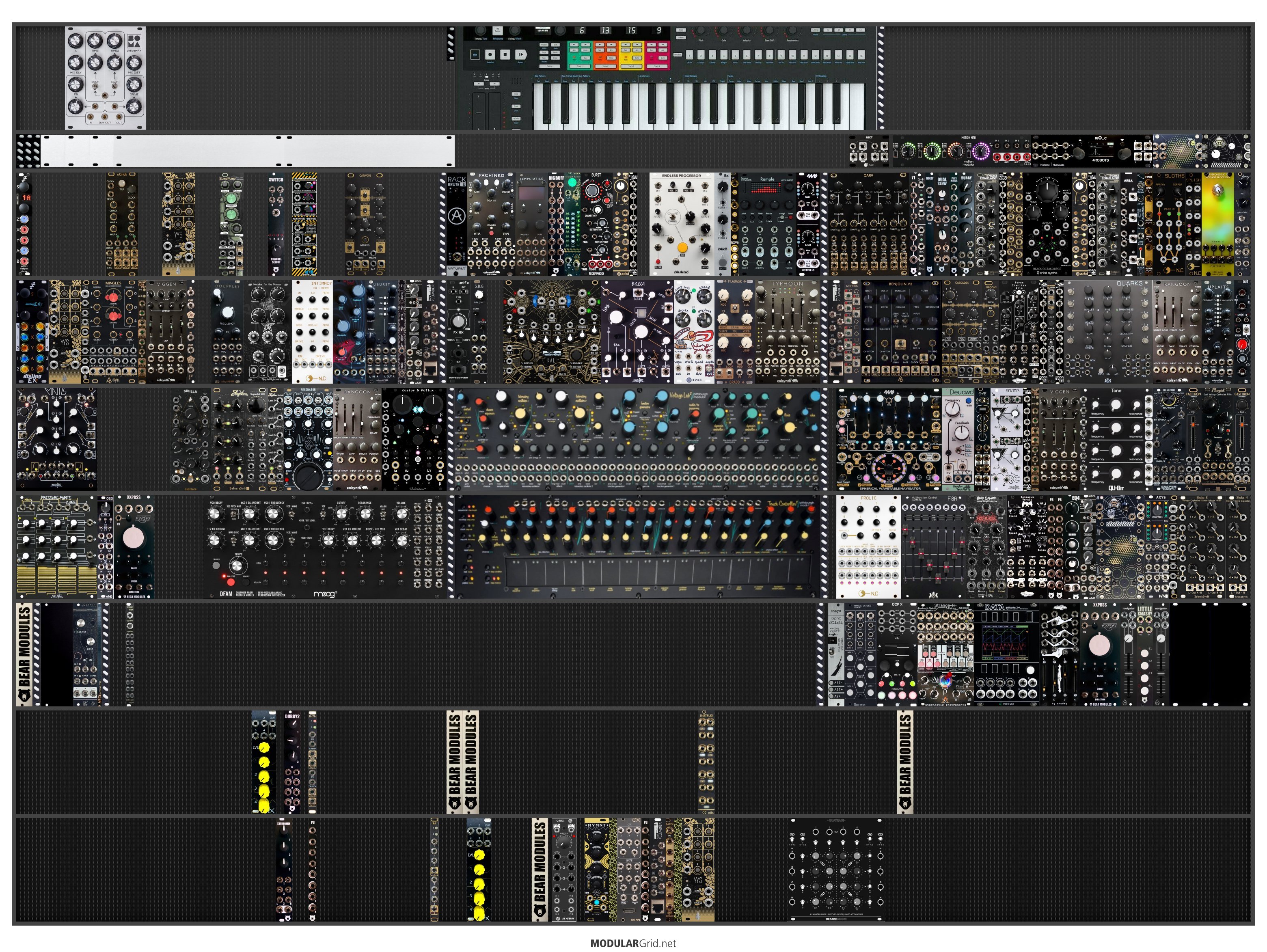The image size is (1267, 952).
Task: Open the Qu-Bit Tone filter module
Action: point(1116,439)
